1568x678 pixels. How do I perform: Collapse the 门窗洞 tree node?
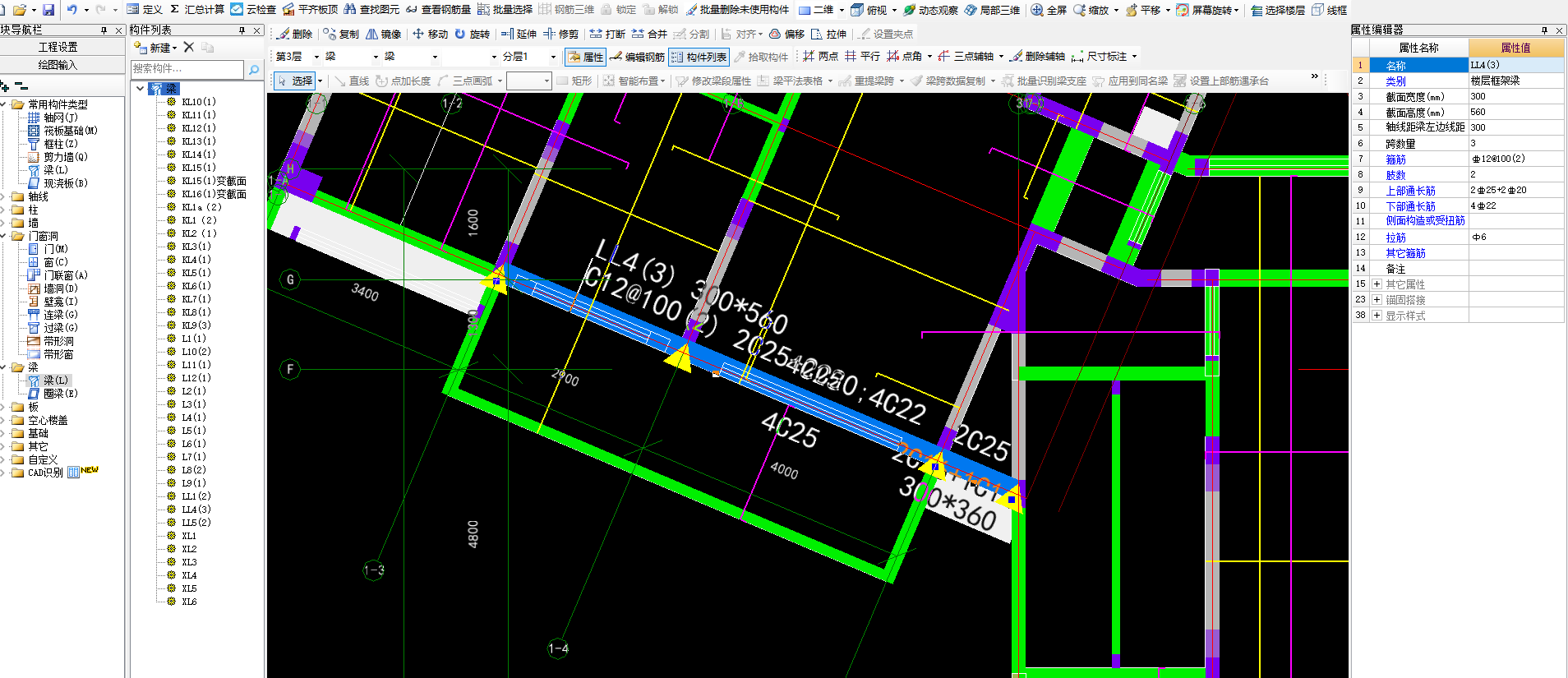pyautogui.click(x=4, y=236)
